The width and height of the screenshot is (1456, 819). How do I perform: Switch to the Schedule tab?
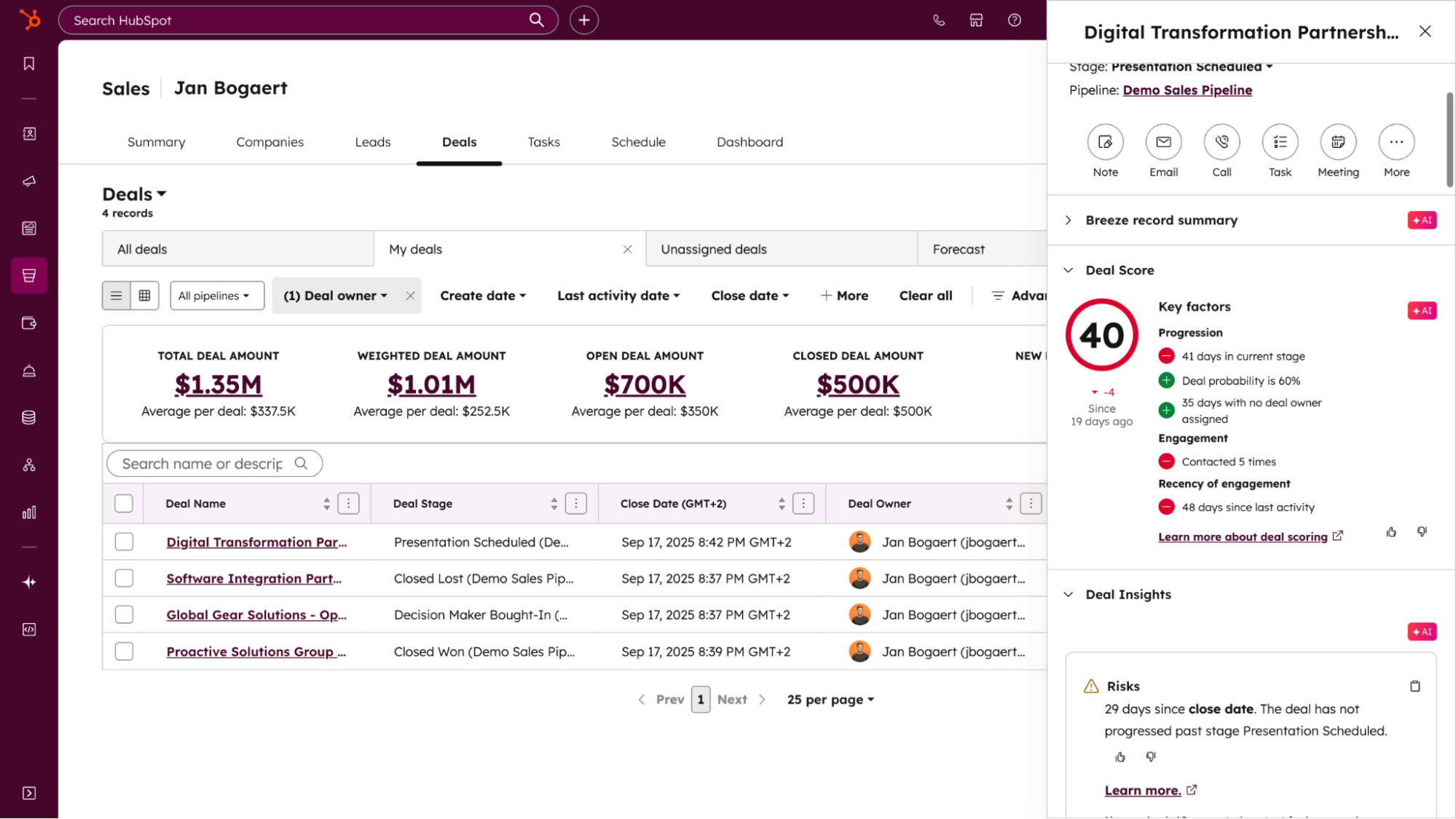tap(639, 142)
